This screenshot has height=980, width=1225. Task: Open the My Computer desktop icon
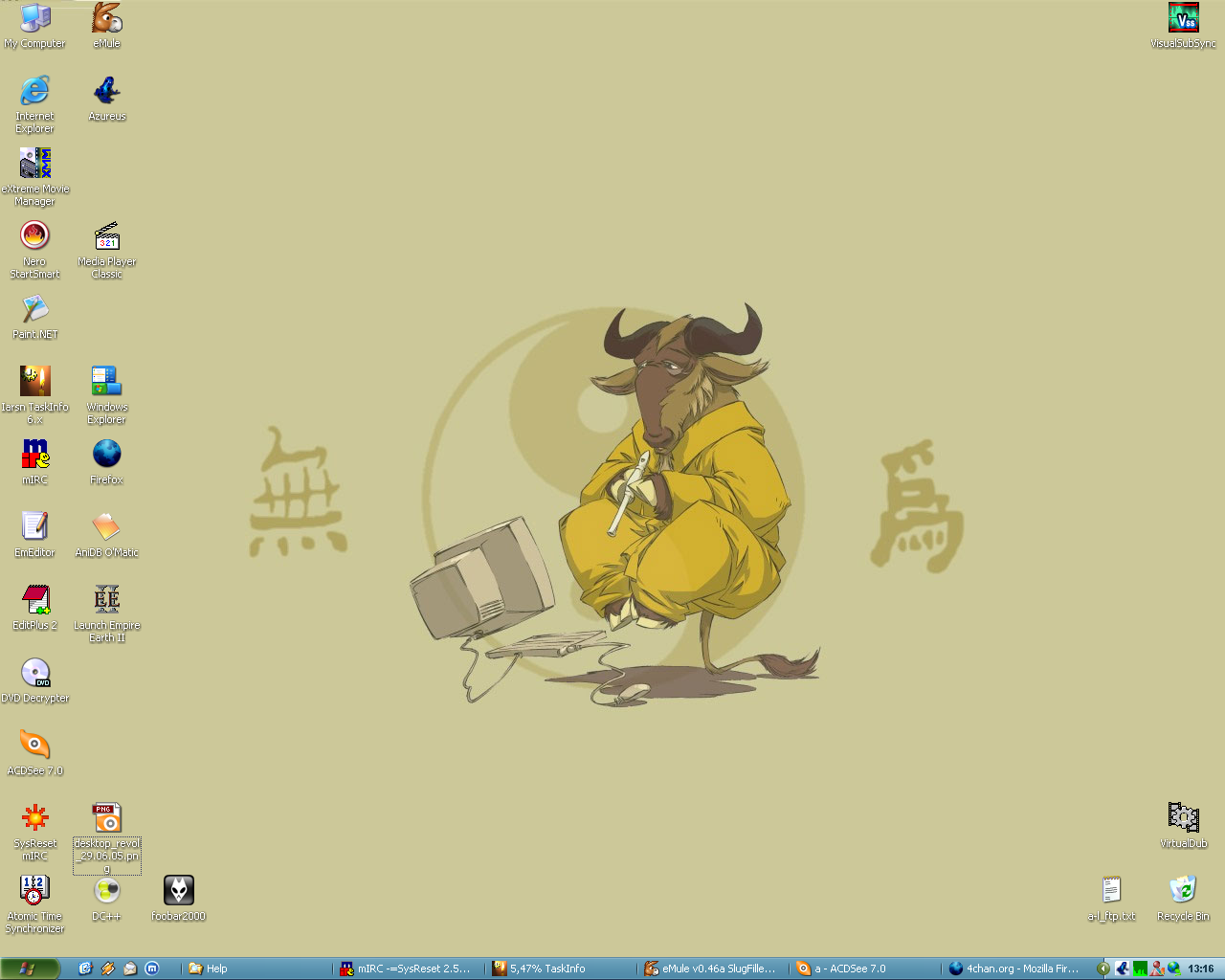[35, 26]
